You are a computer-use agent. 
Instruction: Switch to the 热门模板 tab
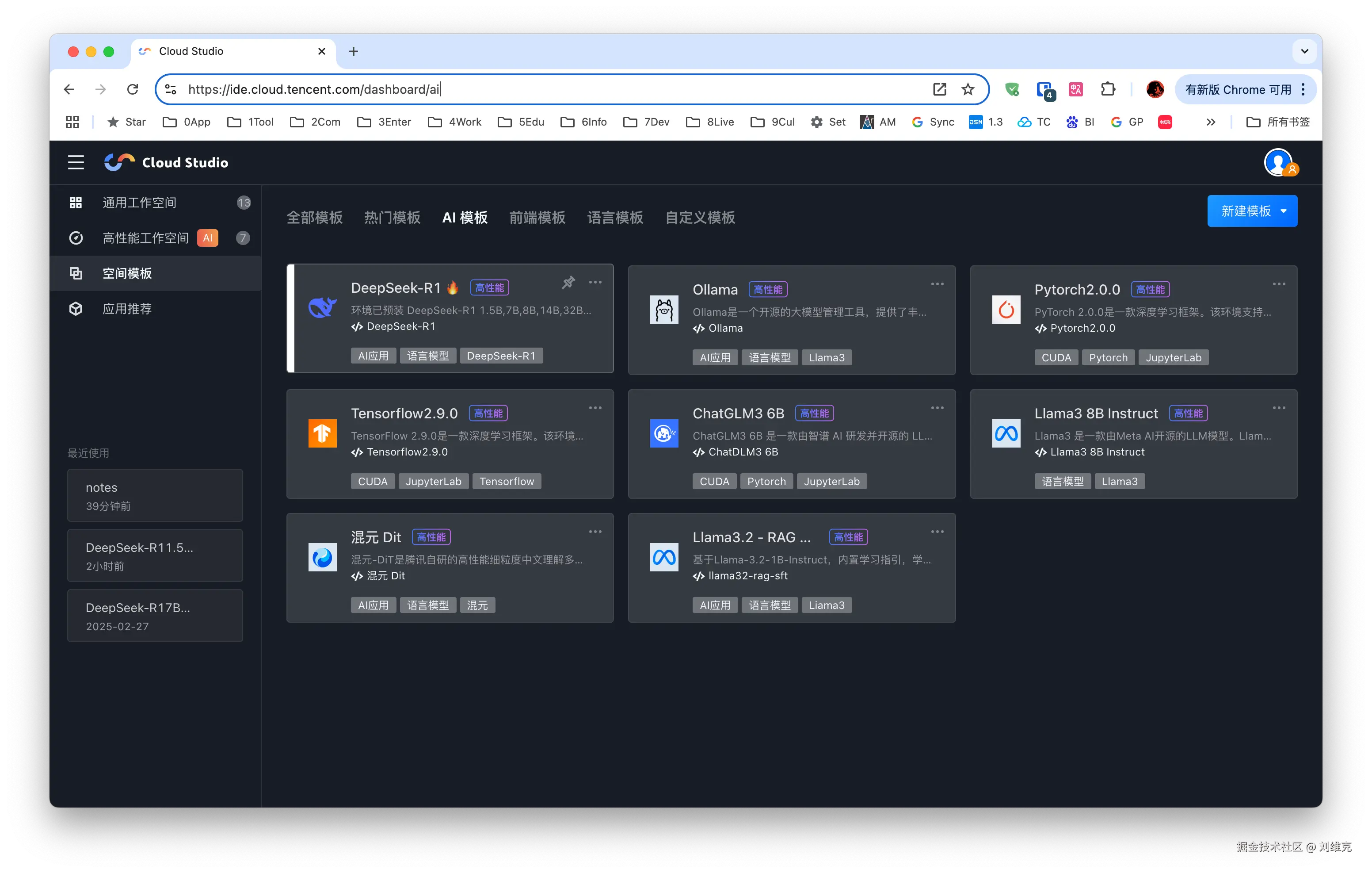point(392,217)
